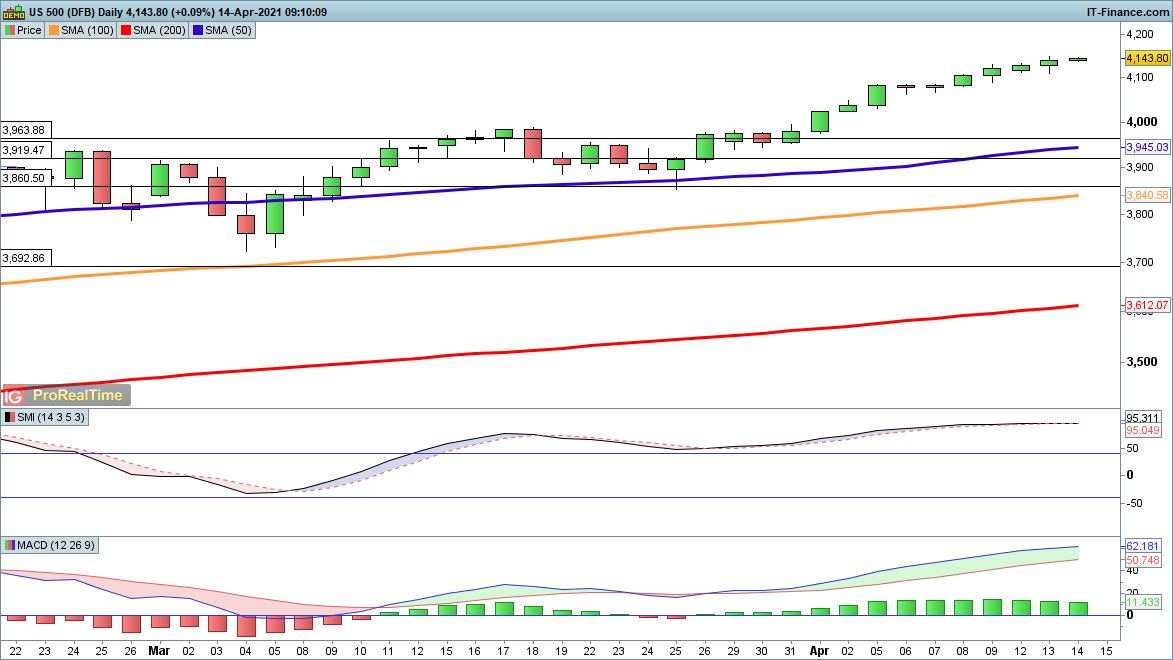Select the 3,692.86 horizontal line label
Viewport: 1173px width, 660px height.
coord(24,257)
